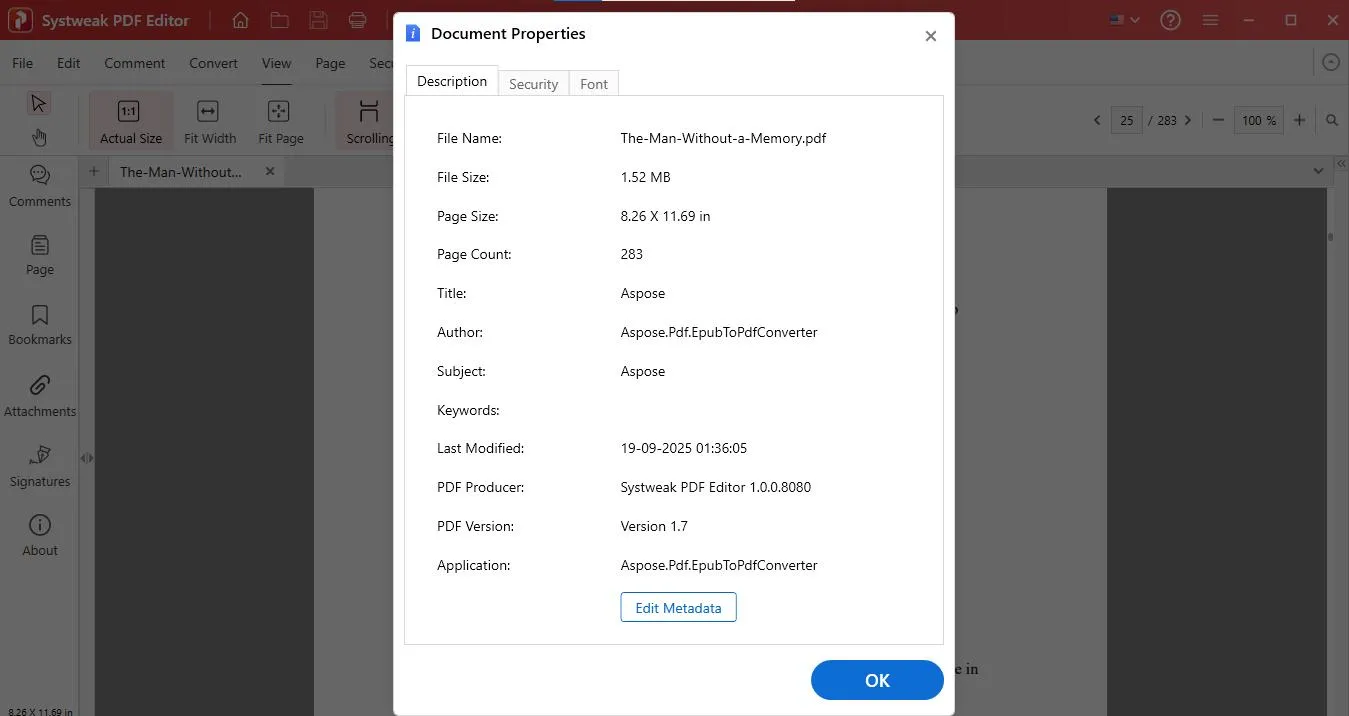The height and width of the screenshot is (716, 1349).
Task: Switch to the Security tab
Action: pyautogui.click(x=533, y=83)
